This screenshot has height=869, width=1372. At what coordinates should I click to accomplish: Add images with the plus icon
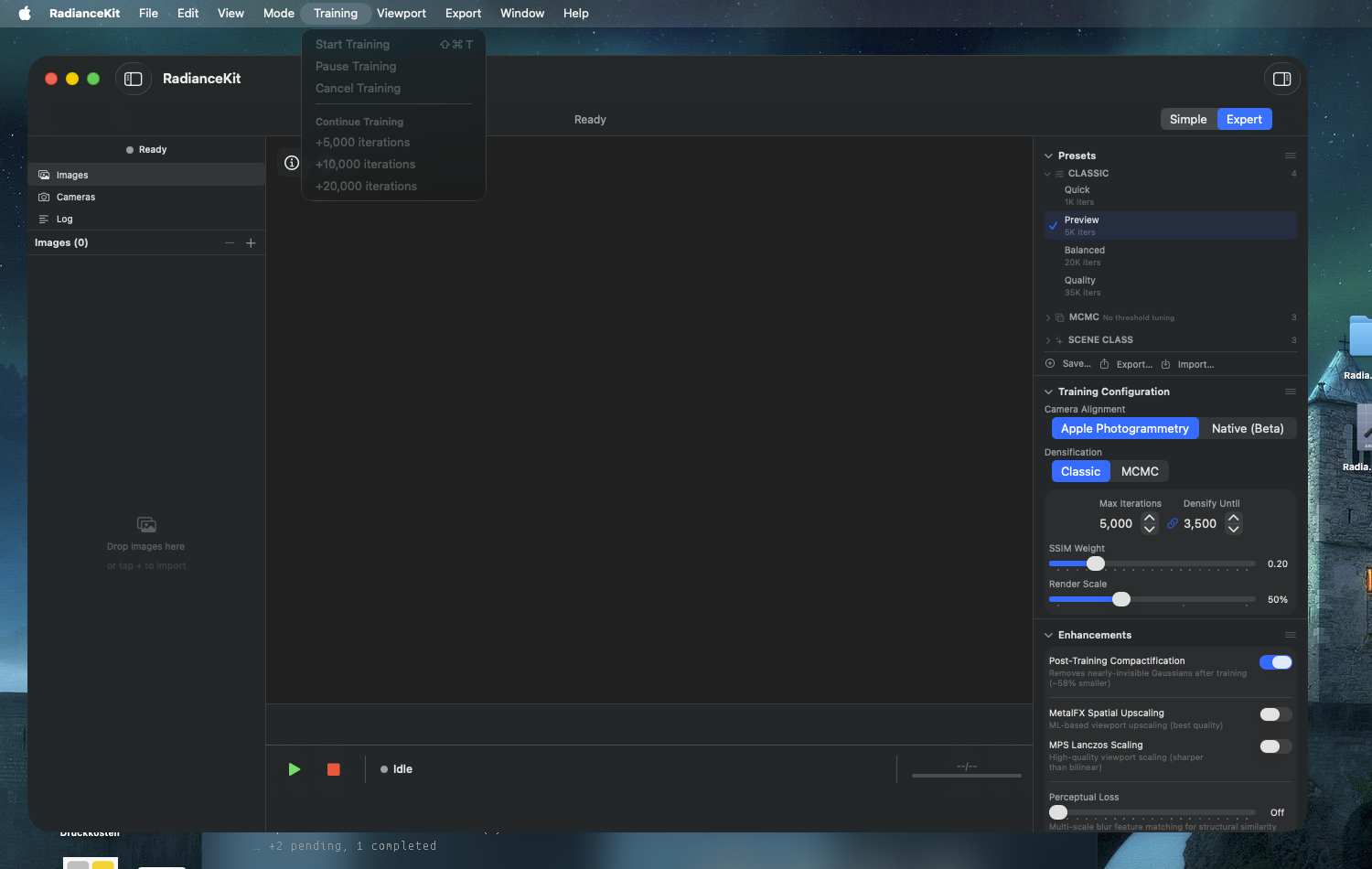click(x=251, y=242)
